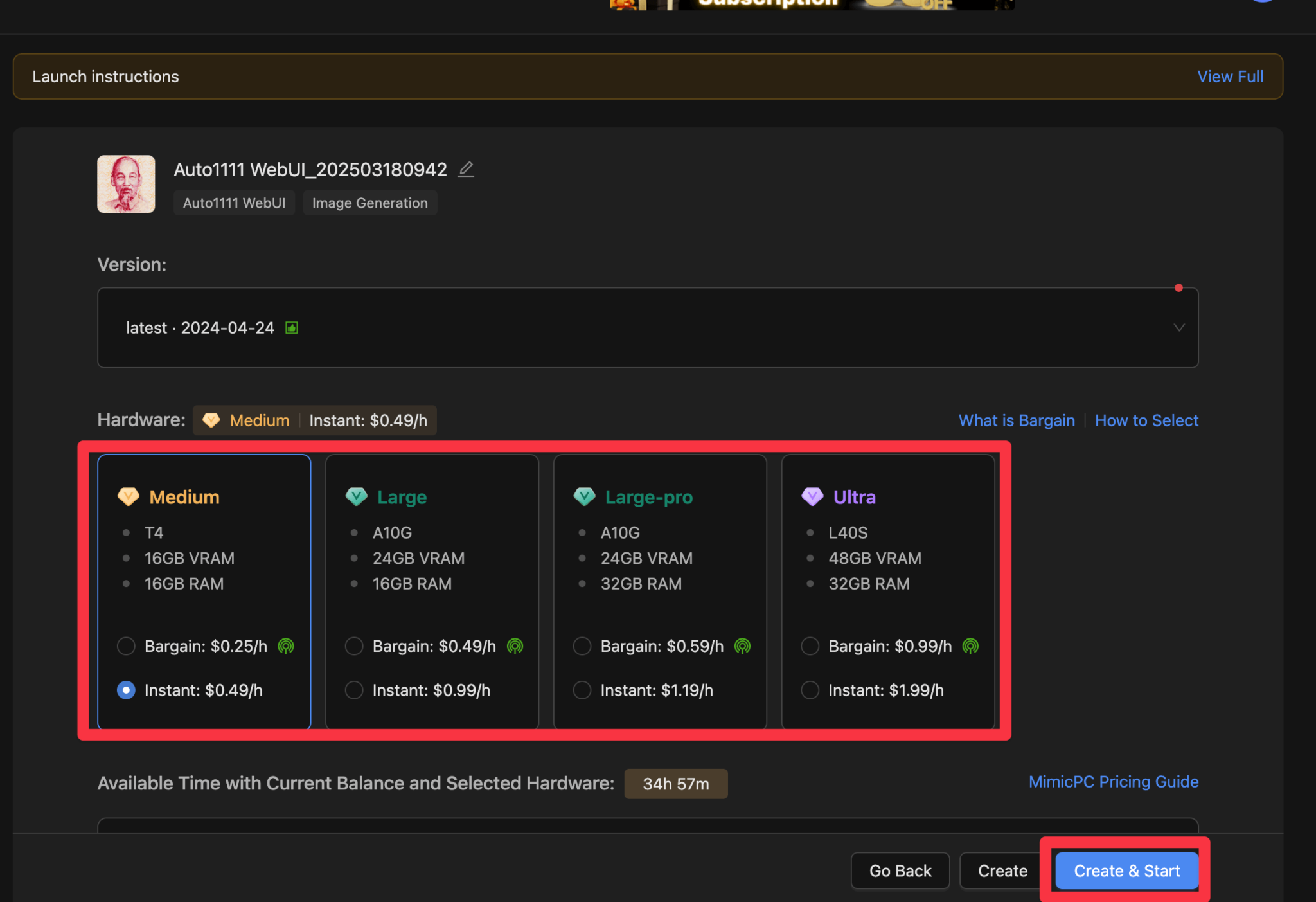Select Medium Bargain $0.25/h option
This screenshot has height=902, width=1316.
127,646
